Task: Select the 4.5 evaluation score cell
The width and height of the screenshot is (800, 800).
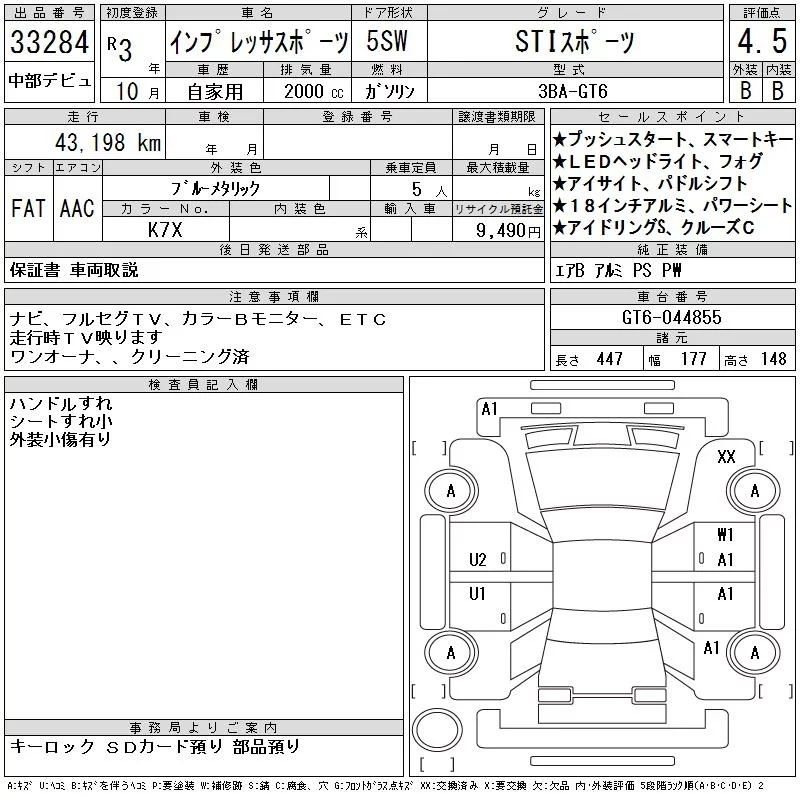Action: [762, 41]
